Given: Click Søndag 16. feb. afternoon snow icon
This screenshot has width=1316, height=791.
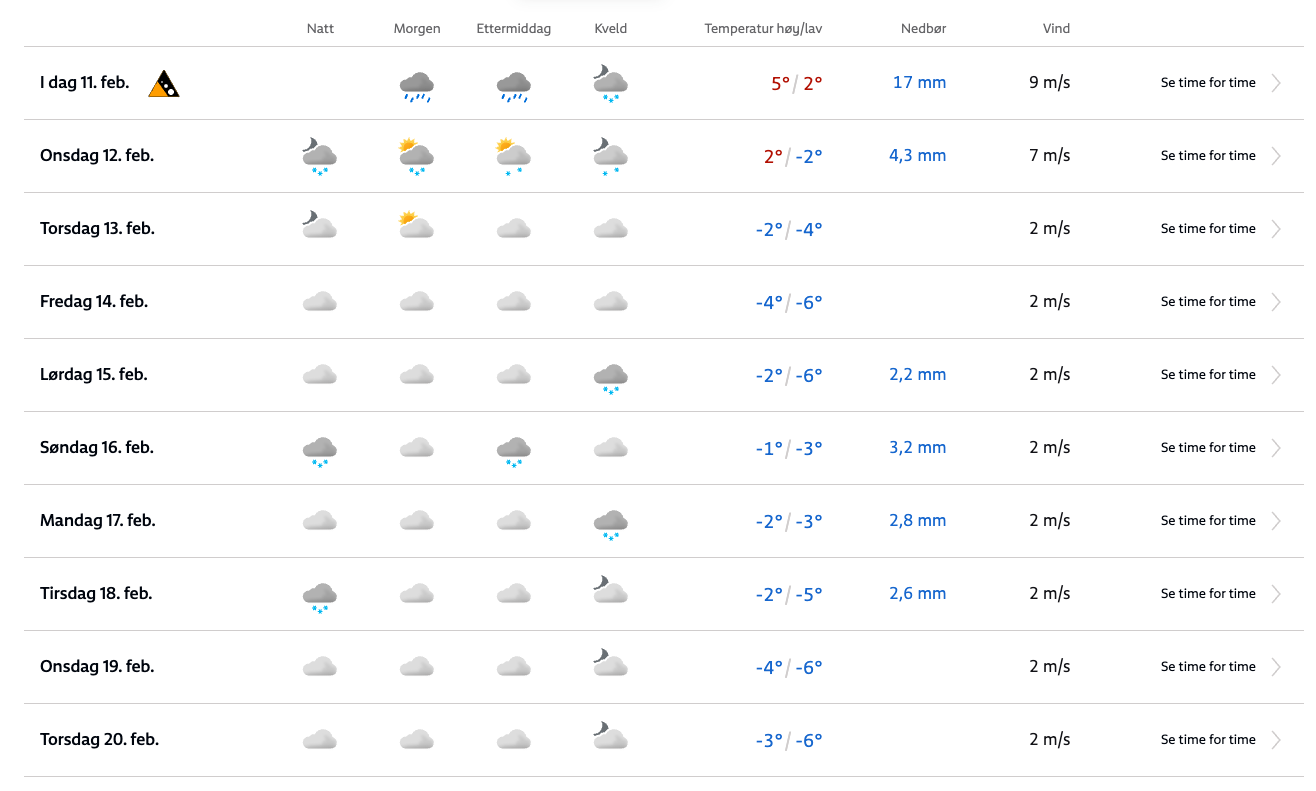Looking at the screenshot, I should (514, 451).
